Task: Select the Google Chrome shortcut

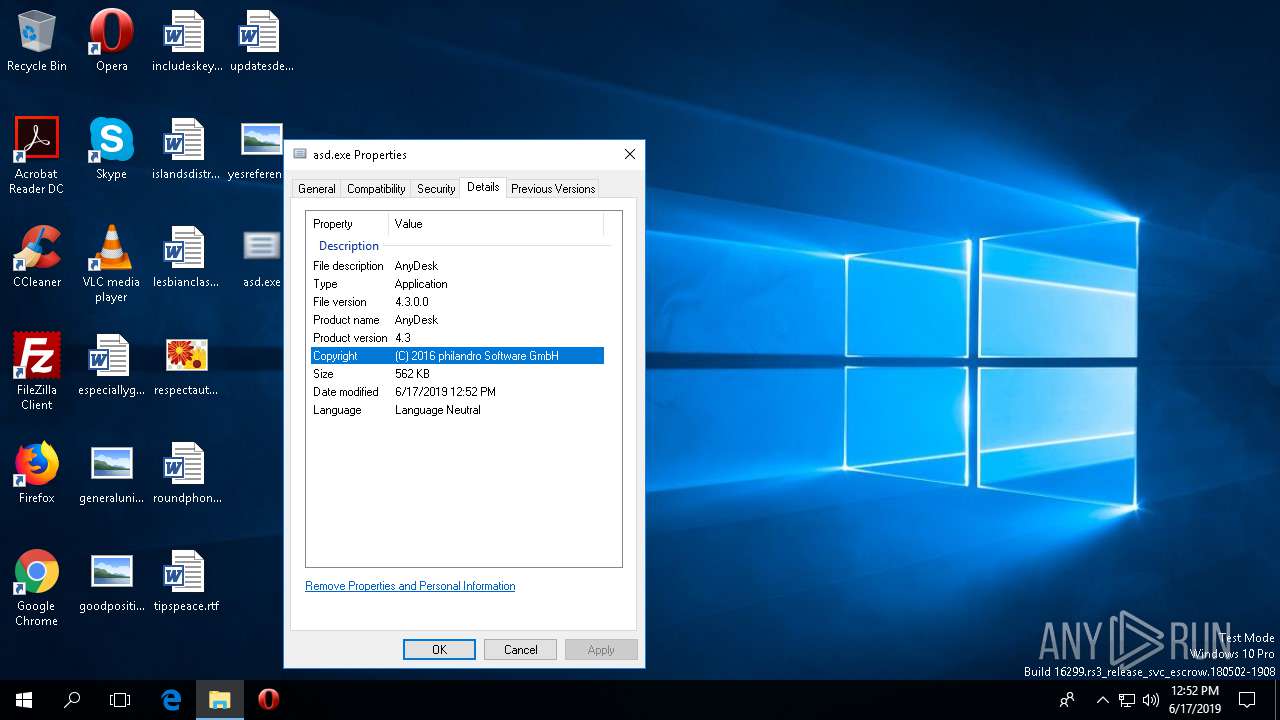Action: click(x=37, y=588)
